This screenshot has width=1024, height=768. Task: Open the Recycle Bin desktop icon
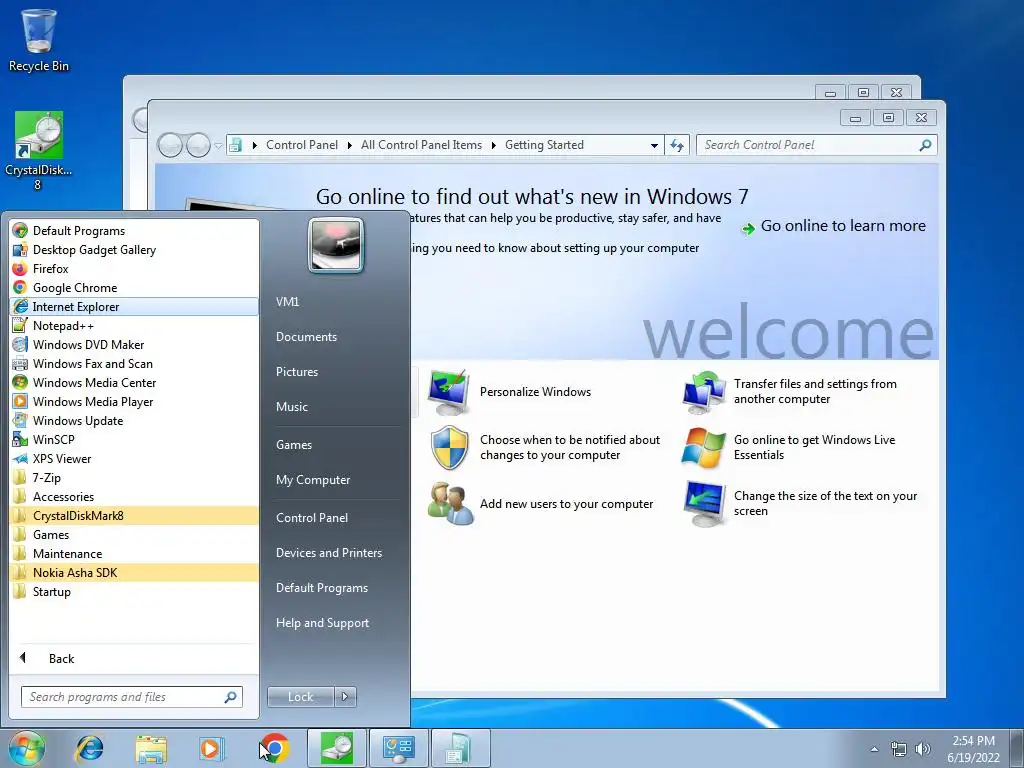click(x=39, y=40)
